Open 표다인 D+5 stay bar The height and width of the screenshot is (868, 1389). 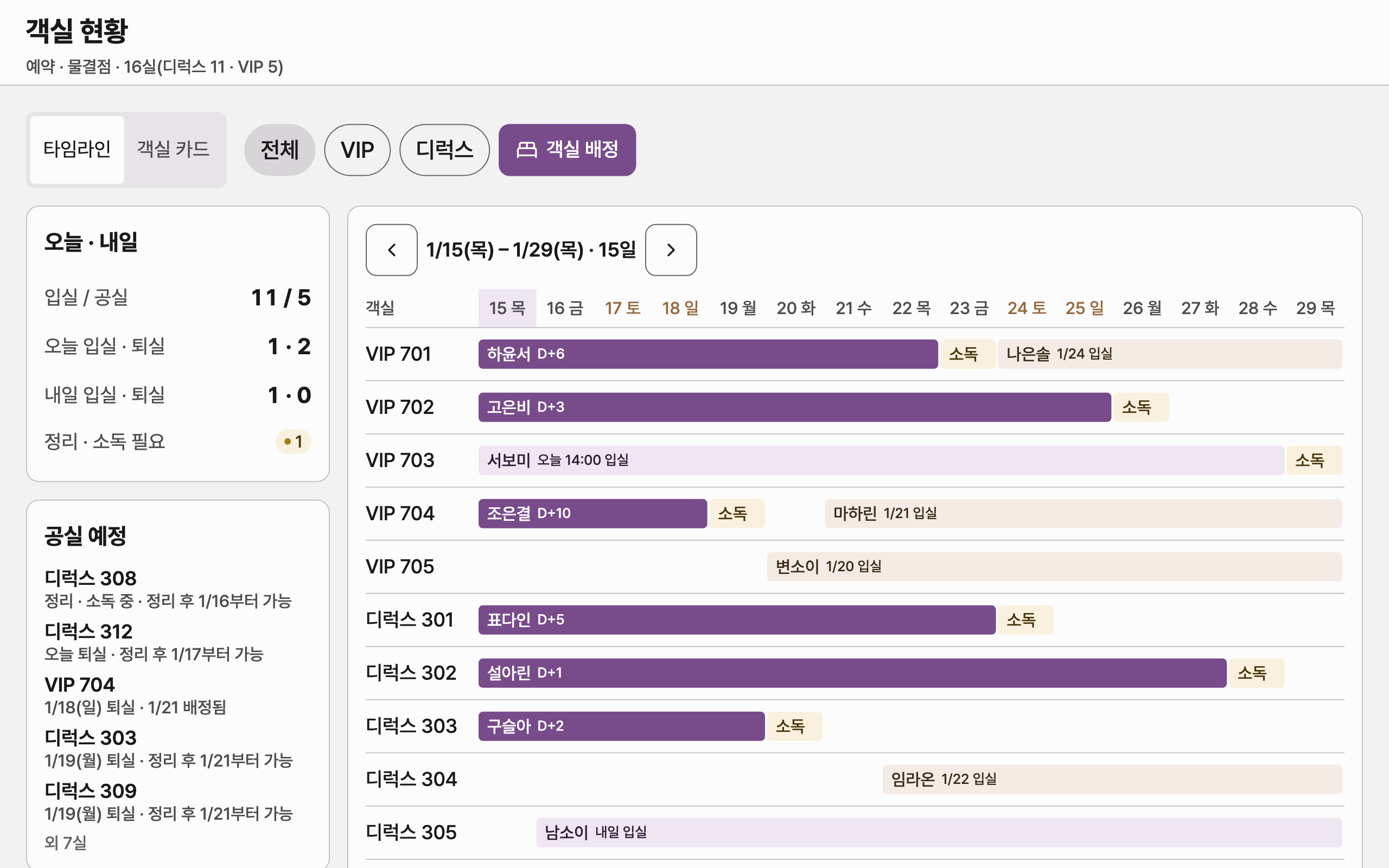tap(737, 620)
